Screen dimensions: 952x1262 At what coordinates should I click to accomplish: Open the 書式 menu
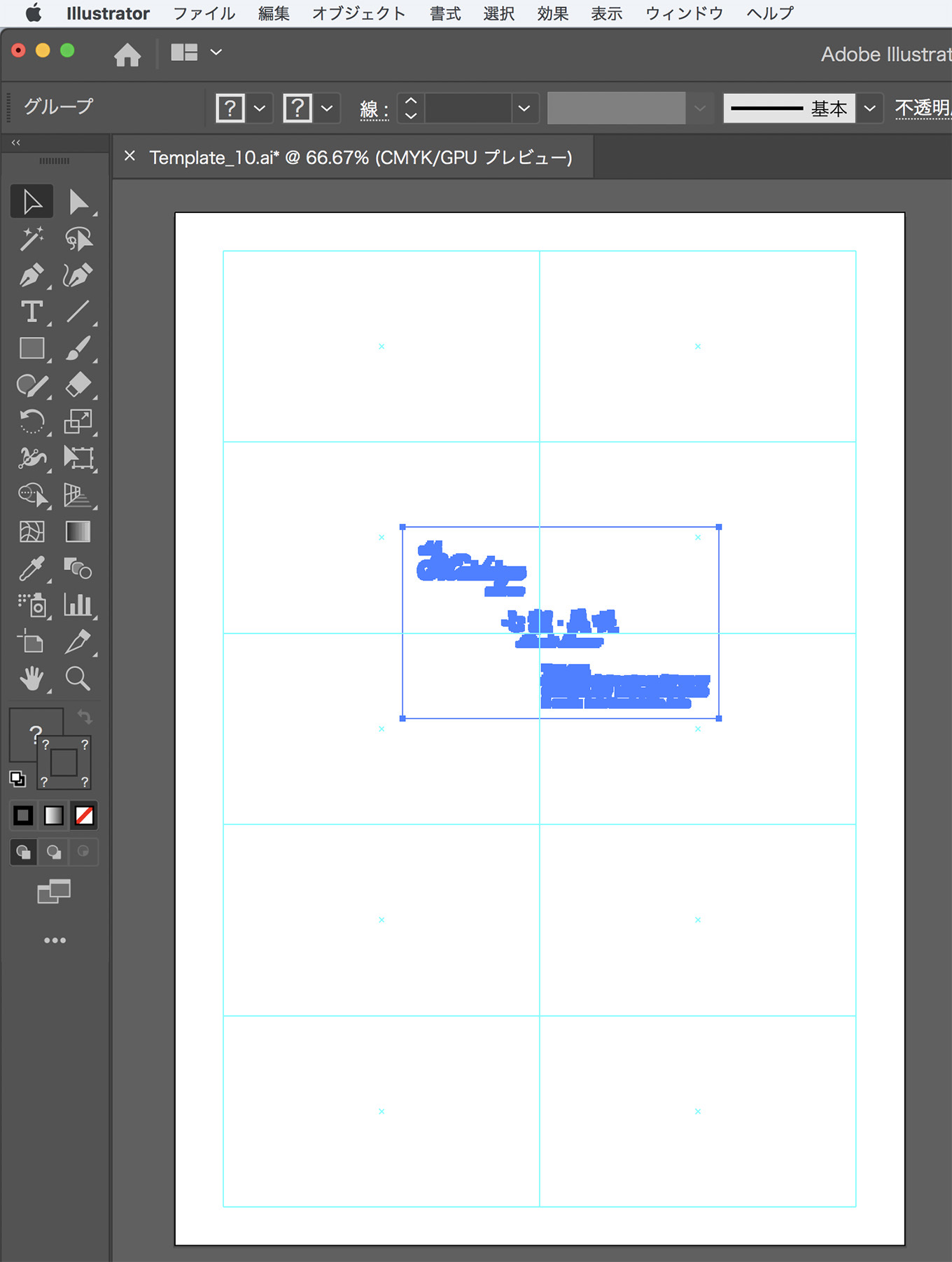tap(445, 13)
